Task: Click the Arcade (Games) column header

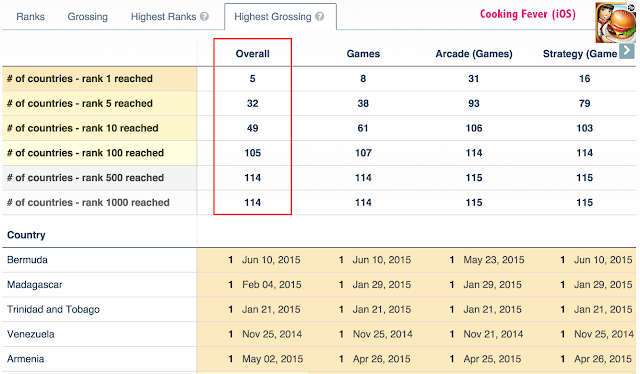Action: (474, 54)
